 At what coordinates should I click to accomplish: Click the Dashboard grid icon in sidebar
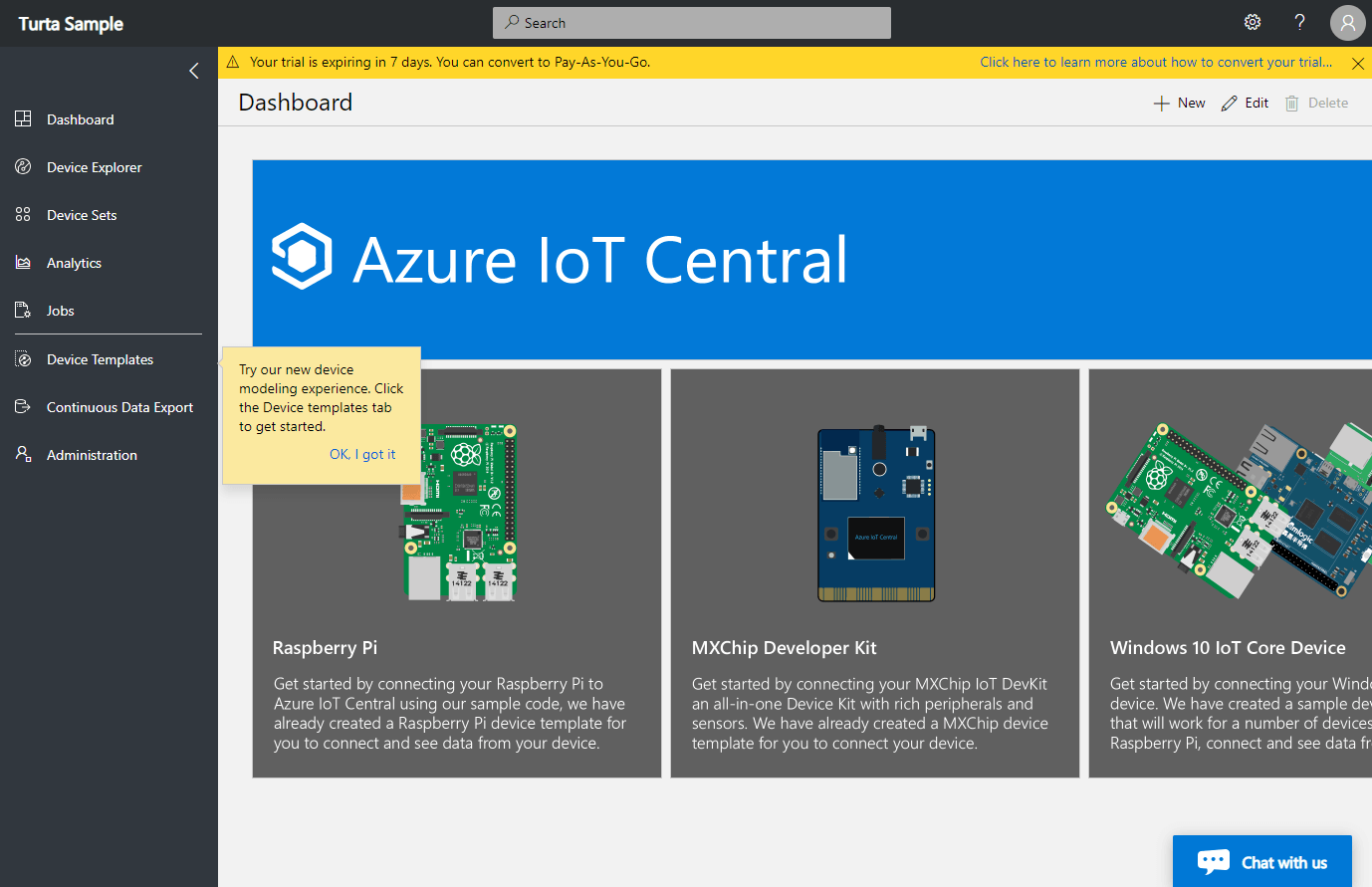tap(23, 119)
